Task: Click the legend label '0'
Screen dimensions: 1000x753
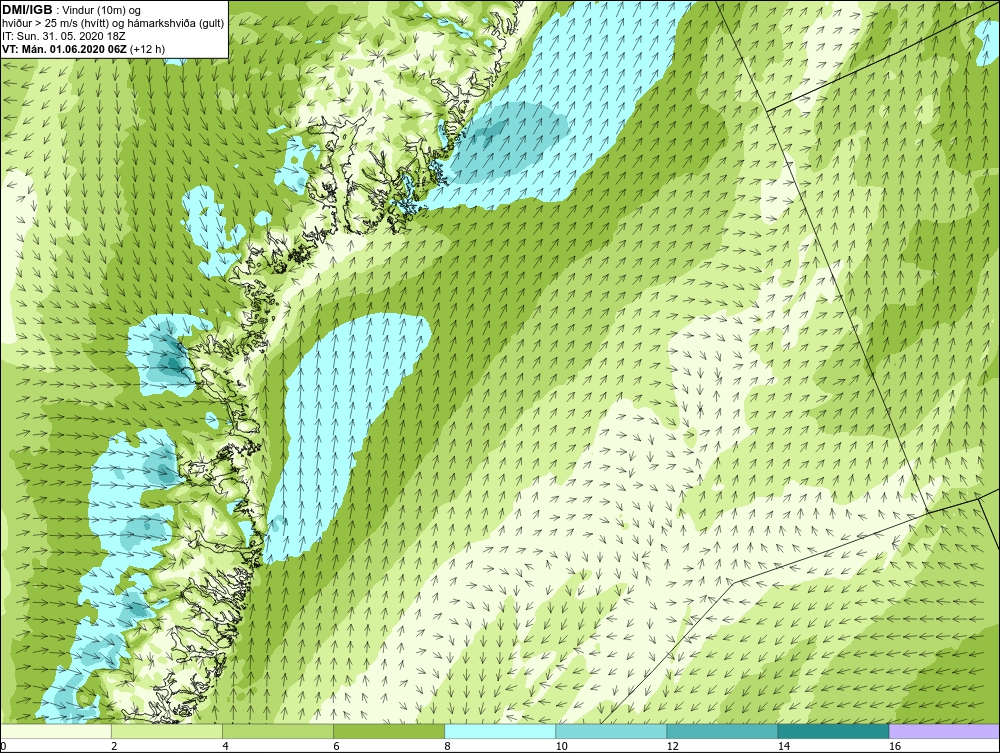Action: [x=3, y=746]
